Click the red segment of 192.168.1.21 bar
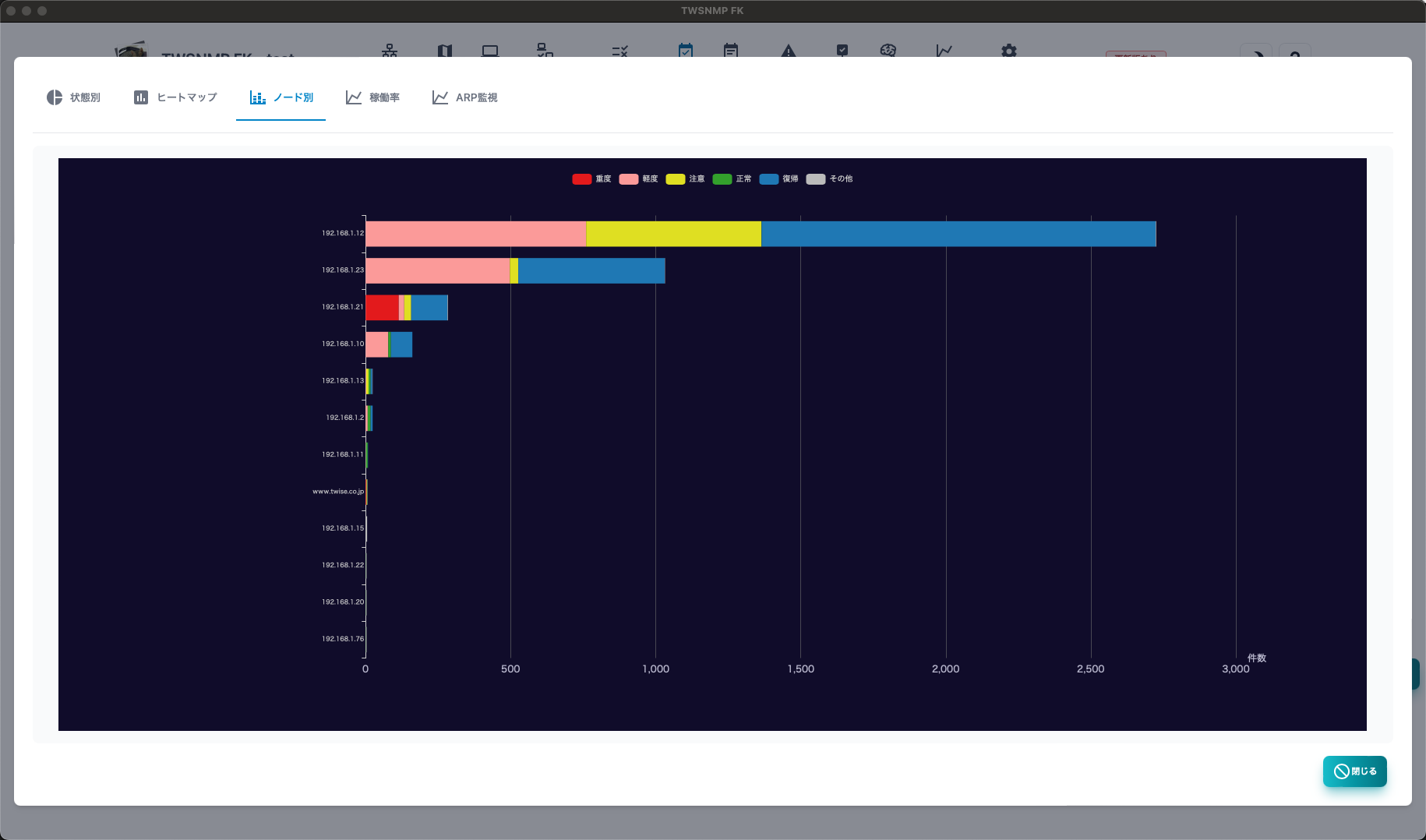The width and height of the screenshot is (1426, 840). click(382, 308)
